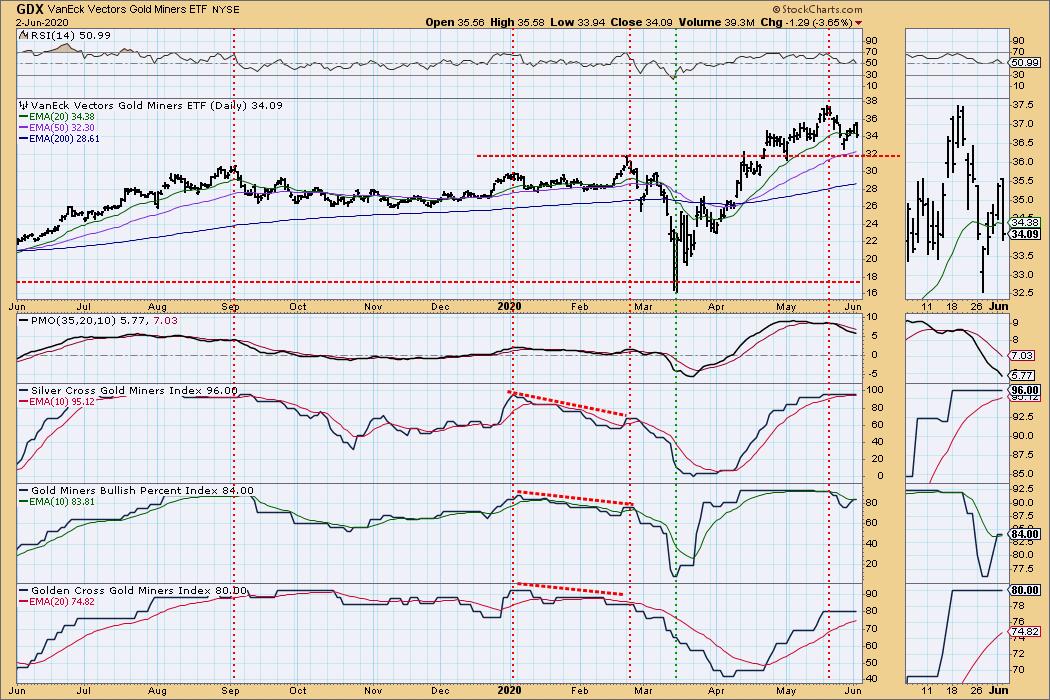Select the Low 33.94 value
Image resolution: width=1050 pixels, height=700 pixels.
[577, 22]
